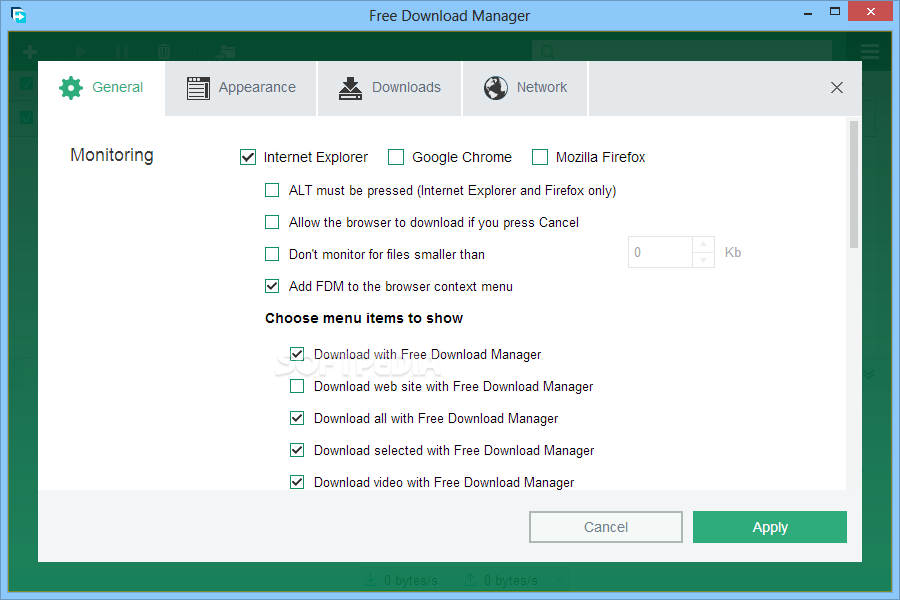Enable Mozilla Firefox monitoring
Screen dimensions: 900x600
coord(540,157)
